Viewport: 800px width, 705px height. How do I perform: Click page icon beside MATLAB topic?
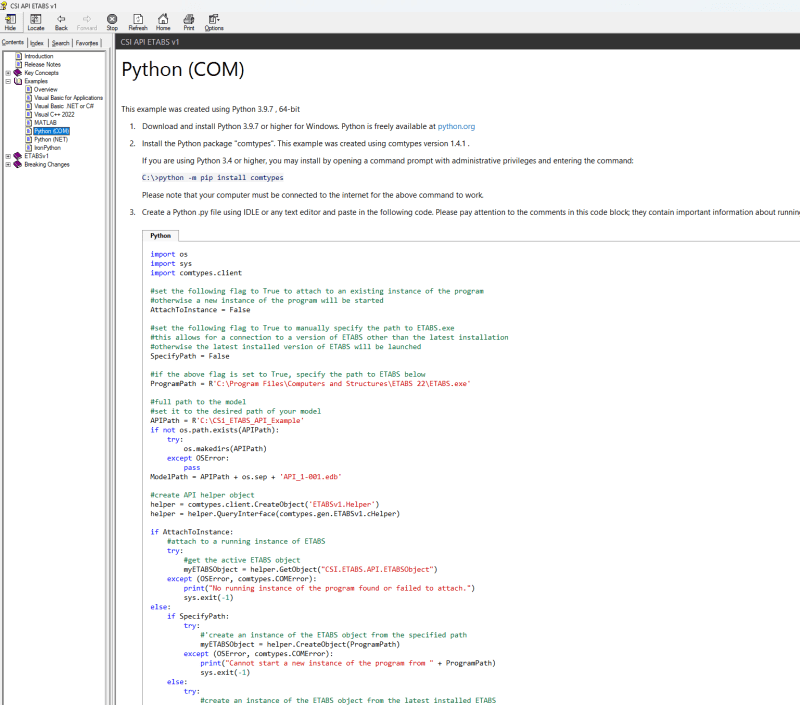pyautogui.click(x=29, y=122)
